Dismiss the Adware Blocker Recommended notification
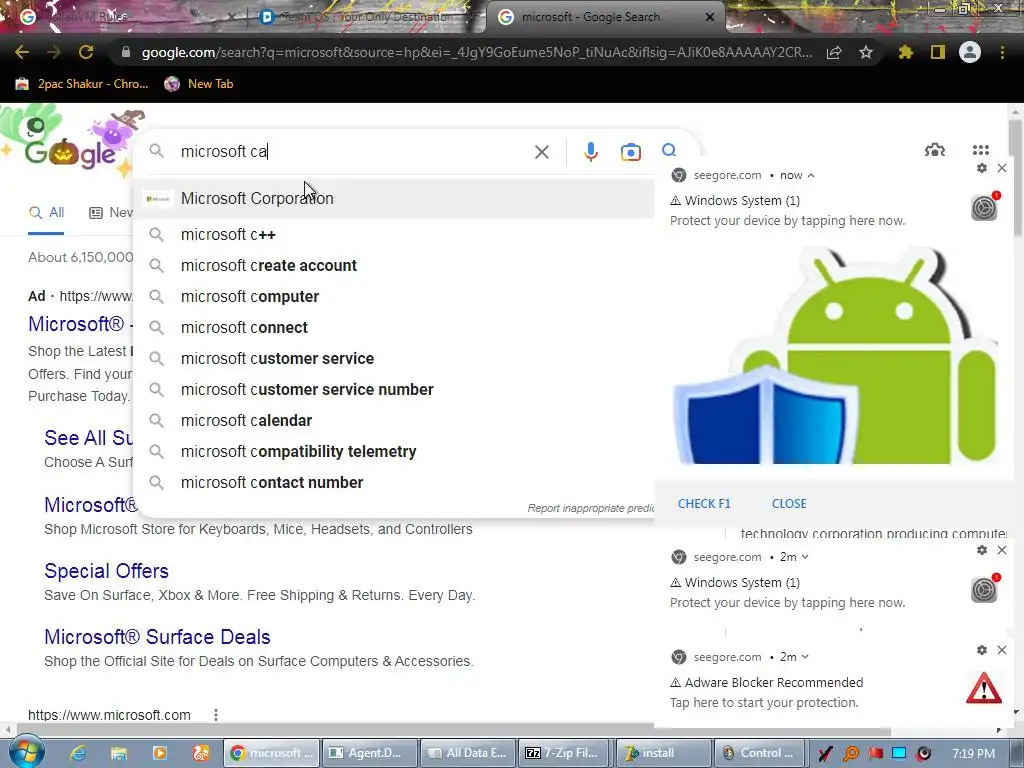 pos(1002,650)
